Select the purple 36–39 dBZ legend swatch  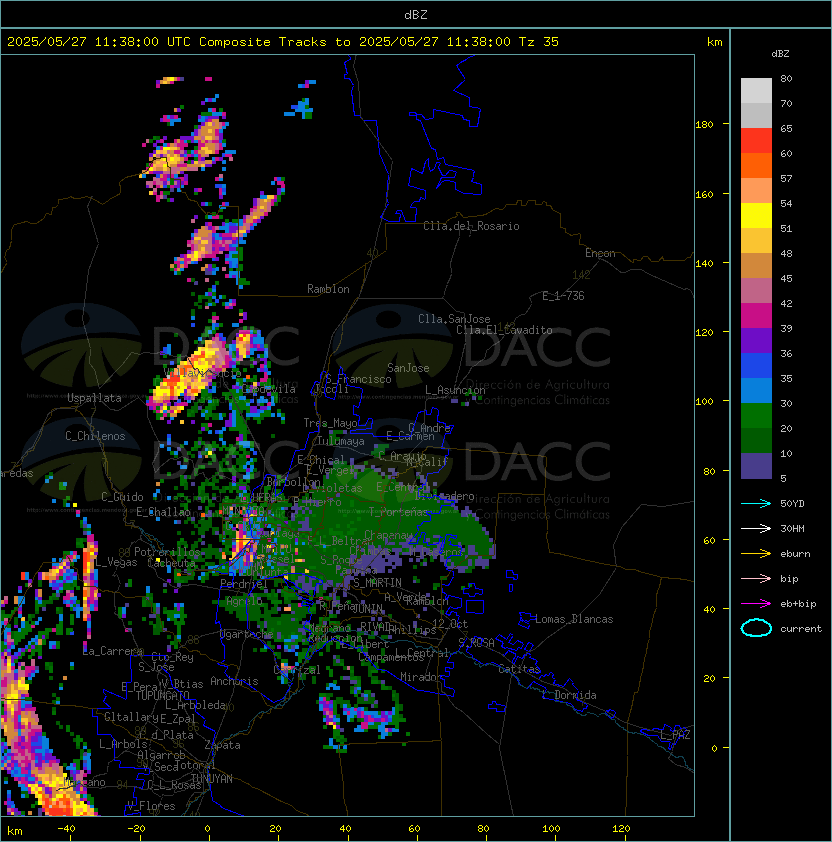click(756, 340)
